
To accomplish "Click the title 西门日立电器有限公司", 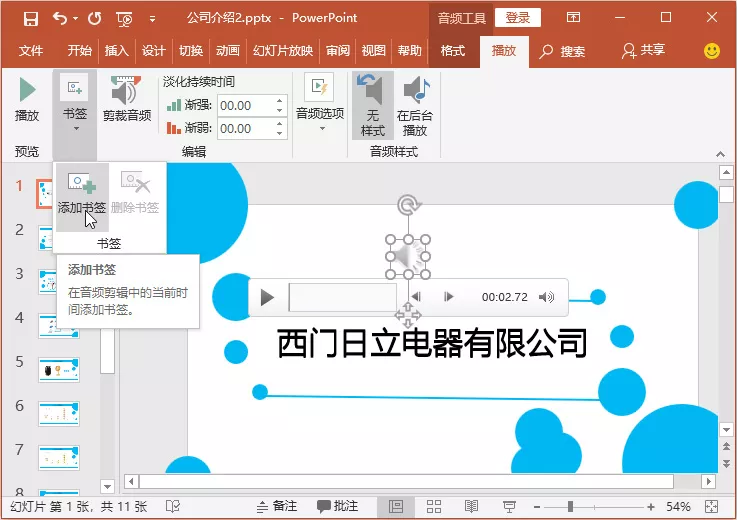I will tap(432, 343).
